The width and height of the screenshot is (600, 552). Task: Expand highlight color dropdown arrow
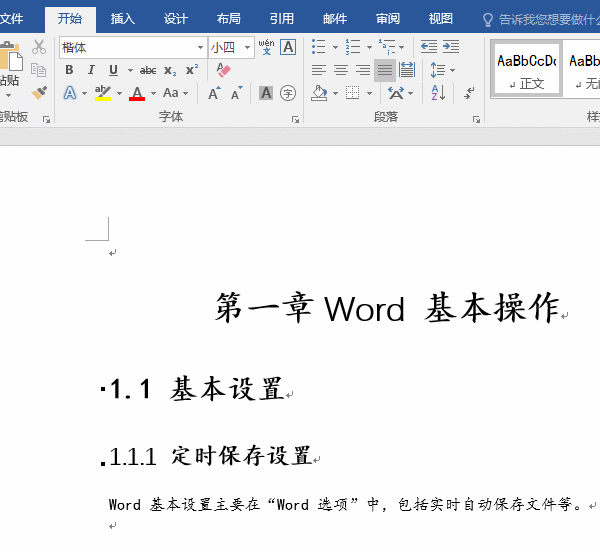[119, 93]
